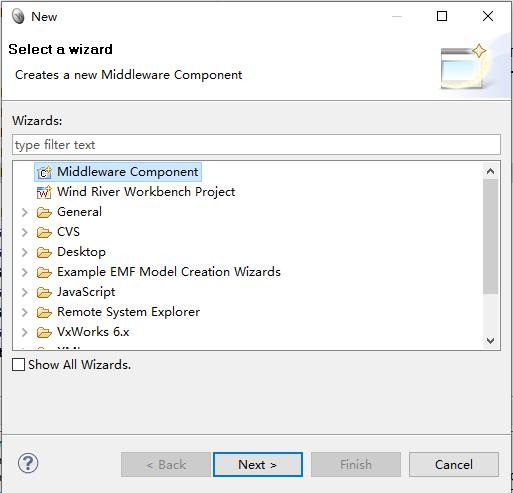Image resolution: width=513 pixels, height=493 pixels.
Task: Select the Wind River Workbench Project label
Action: click(146, 192)
